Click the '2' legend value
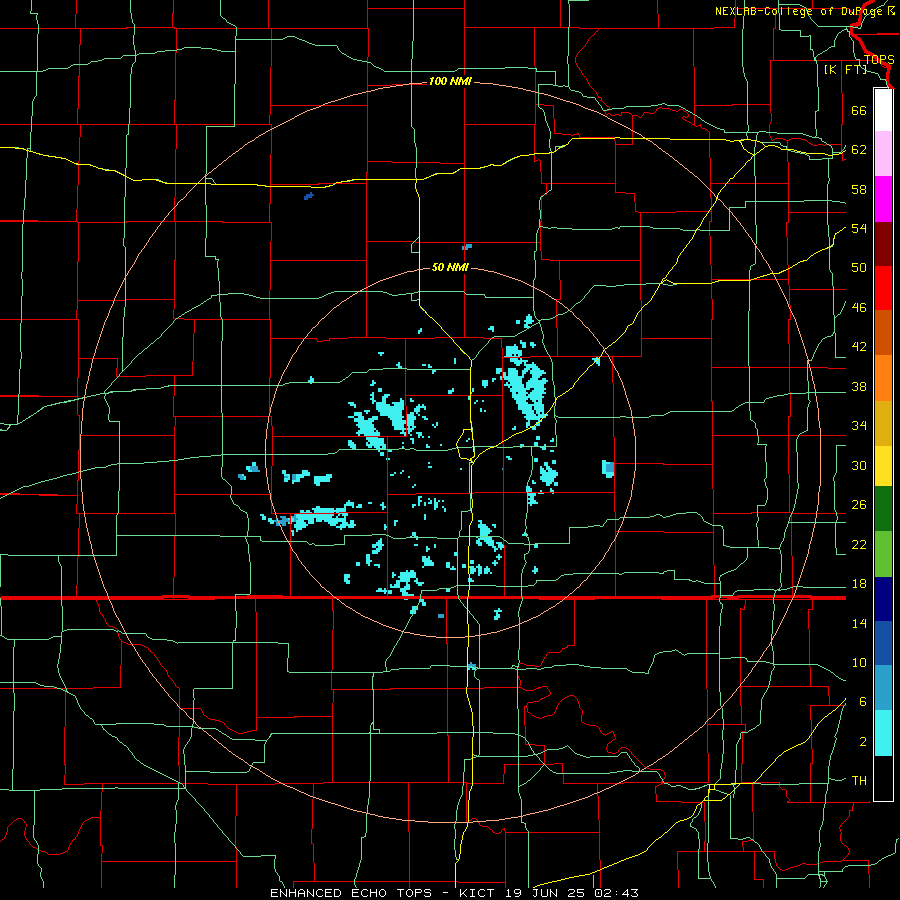Screen dimensions: 900x900 [862, 742]
